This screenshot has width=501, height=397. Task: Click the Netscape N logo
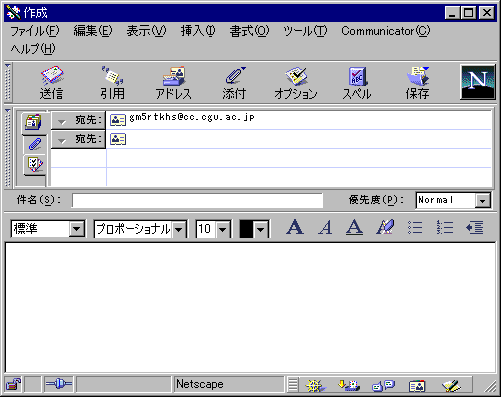point(477,82)
